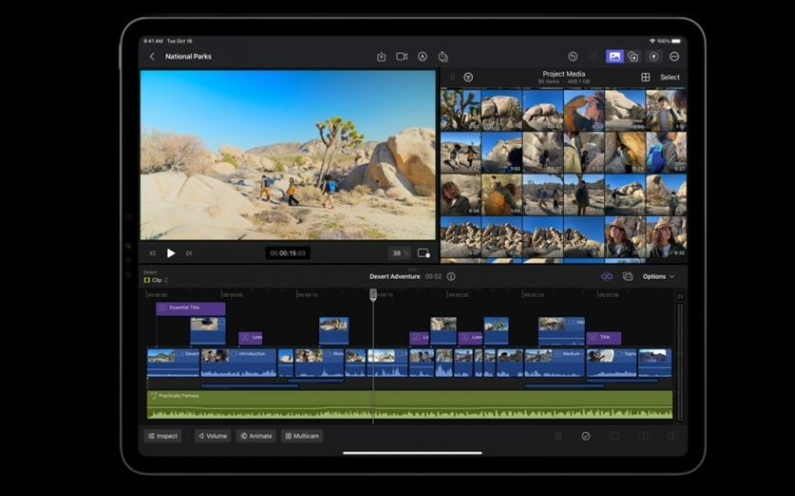
Task: Open the camera record icon
Action: [x=402, y=57]
